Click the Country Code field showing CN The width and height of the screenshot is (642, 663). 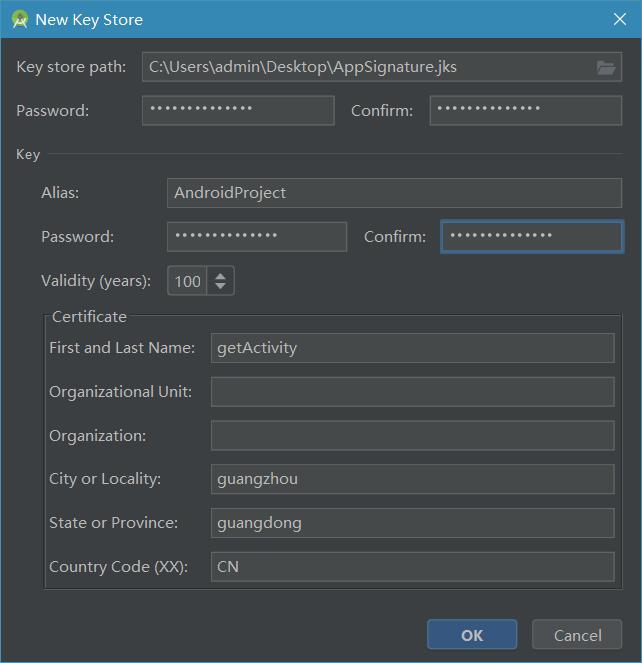[x=412, y=567]
